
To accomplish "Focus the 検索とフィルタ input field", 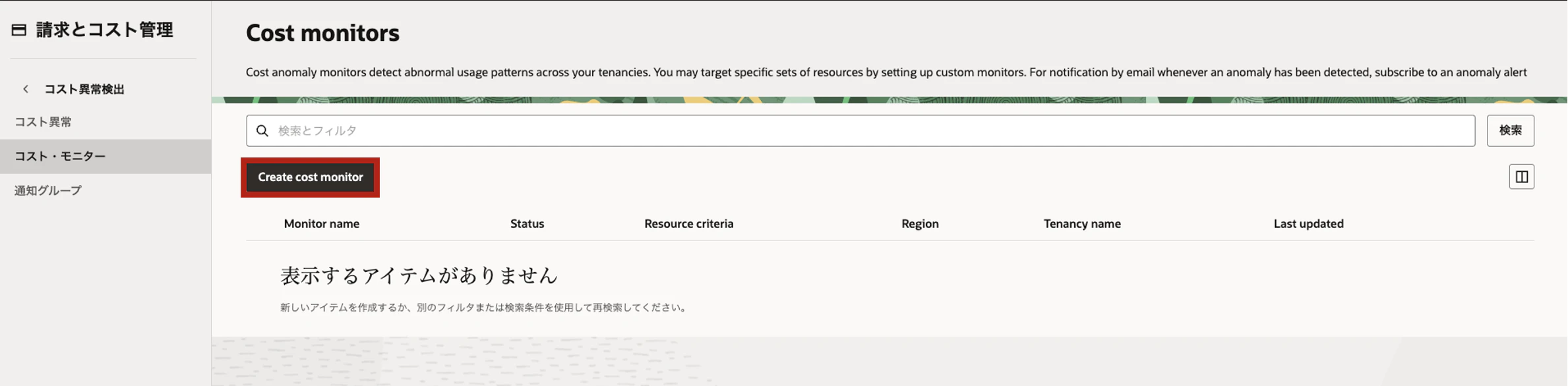I will 860,130.
